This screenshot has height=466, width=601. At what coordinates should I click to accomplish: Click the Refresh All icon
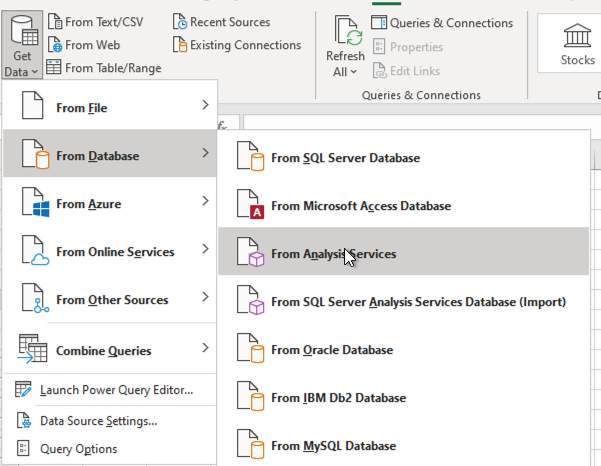348,30
